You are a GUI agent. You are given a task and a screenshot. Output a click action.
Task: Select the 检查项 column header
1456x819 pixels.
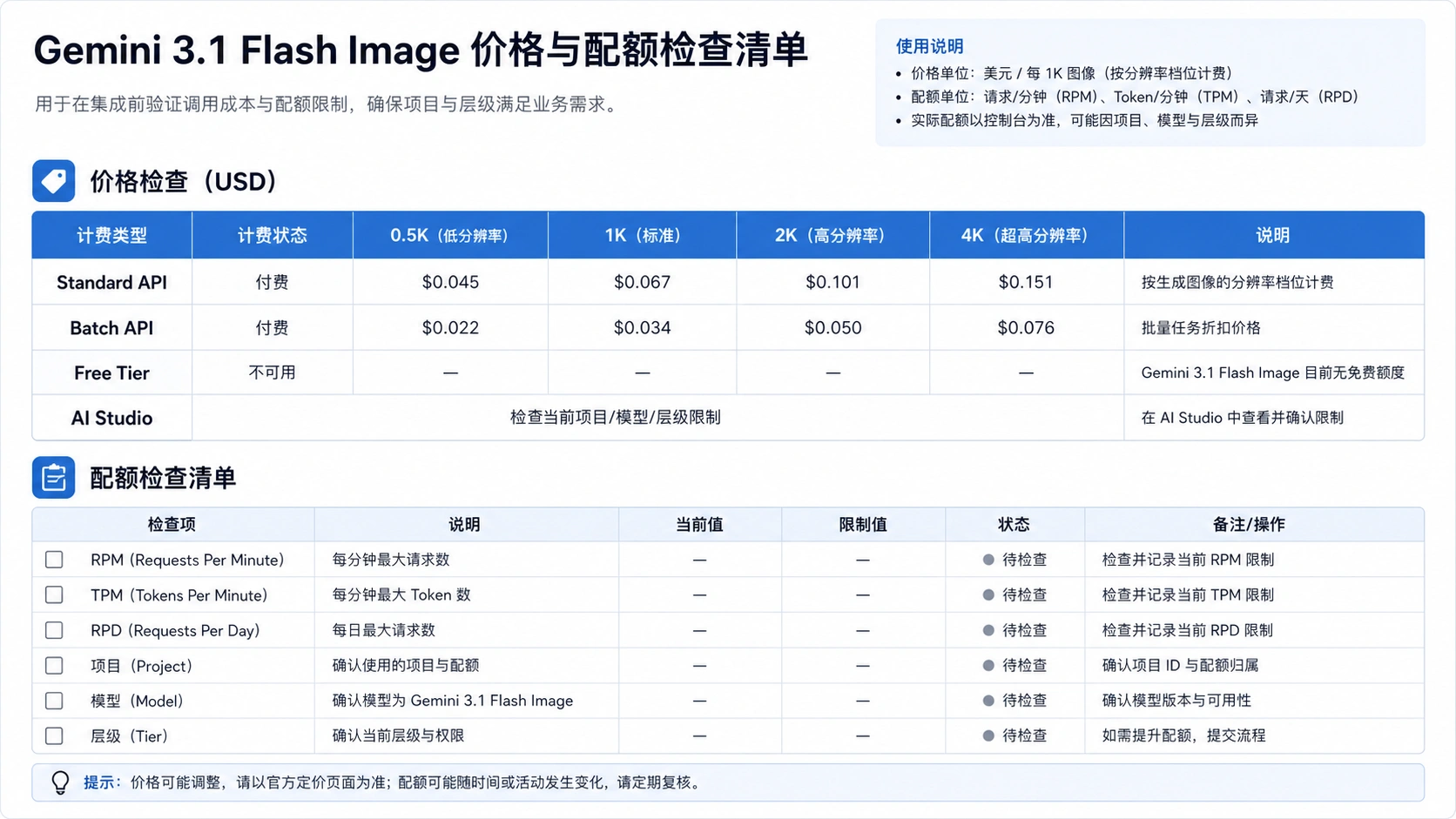tap(172, 525)
